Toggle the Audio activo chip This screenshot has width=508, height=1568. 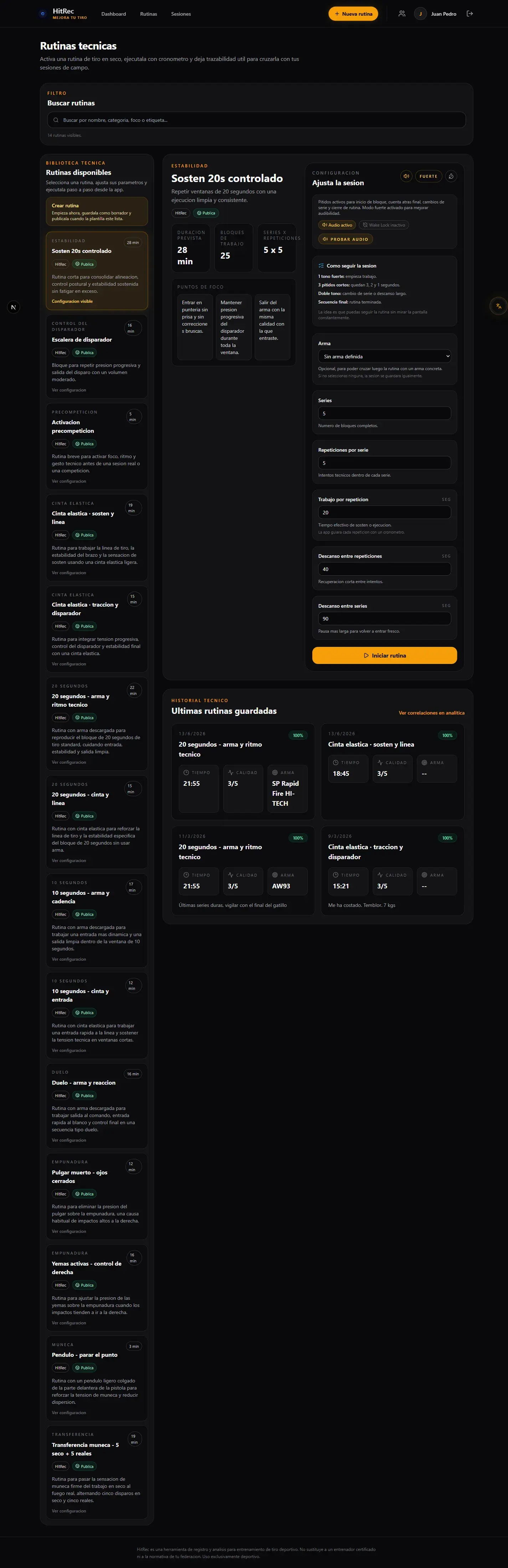tap(337, 225)
